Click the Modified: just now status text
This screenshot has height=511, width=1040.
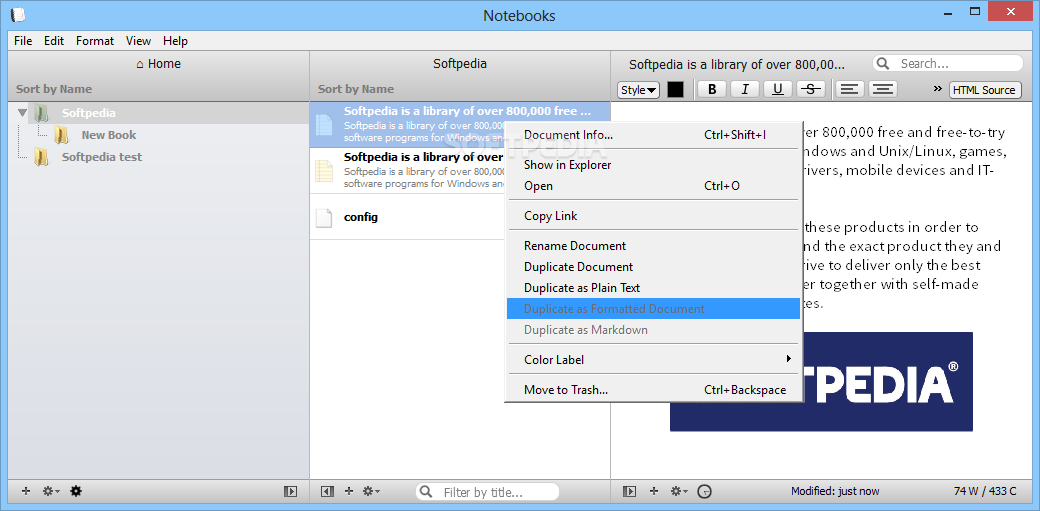835,491
